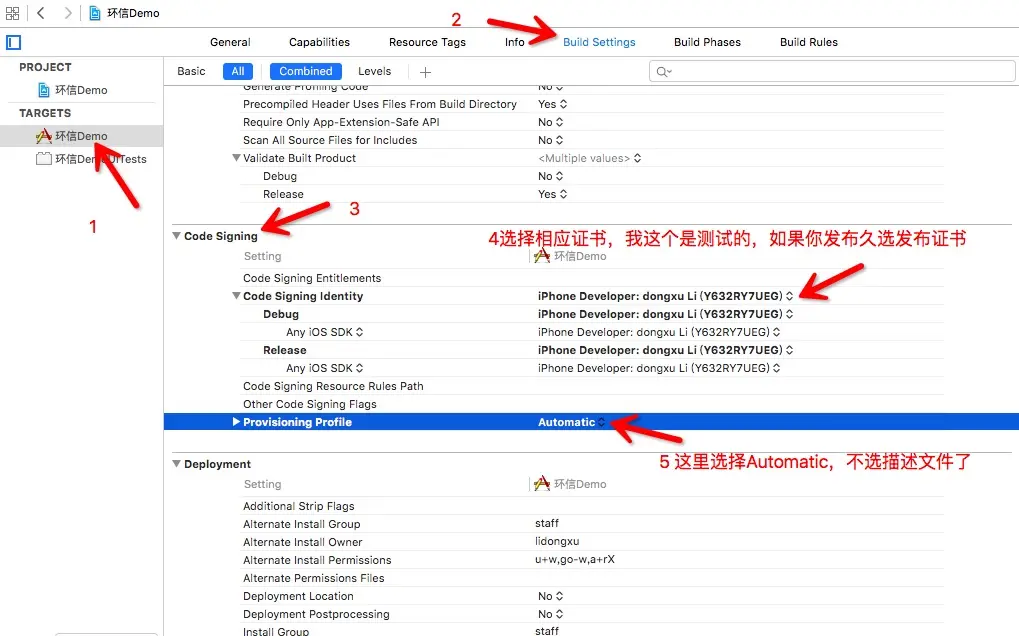Image resolution: width=1019 pixels, height=636 pixels.
Task: Select the Combined view mode
Action: click(305, 71)
